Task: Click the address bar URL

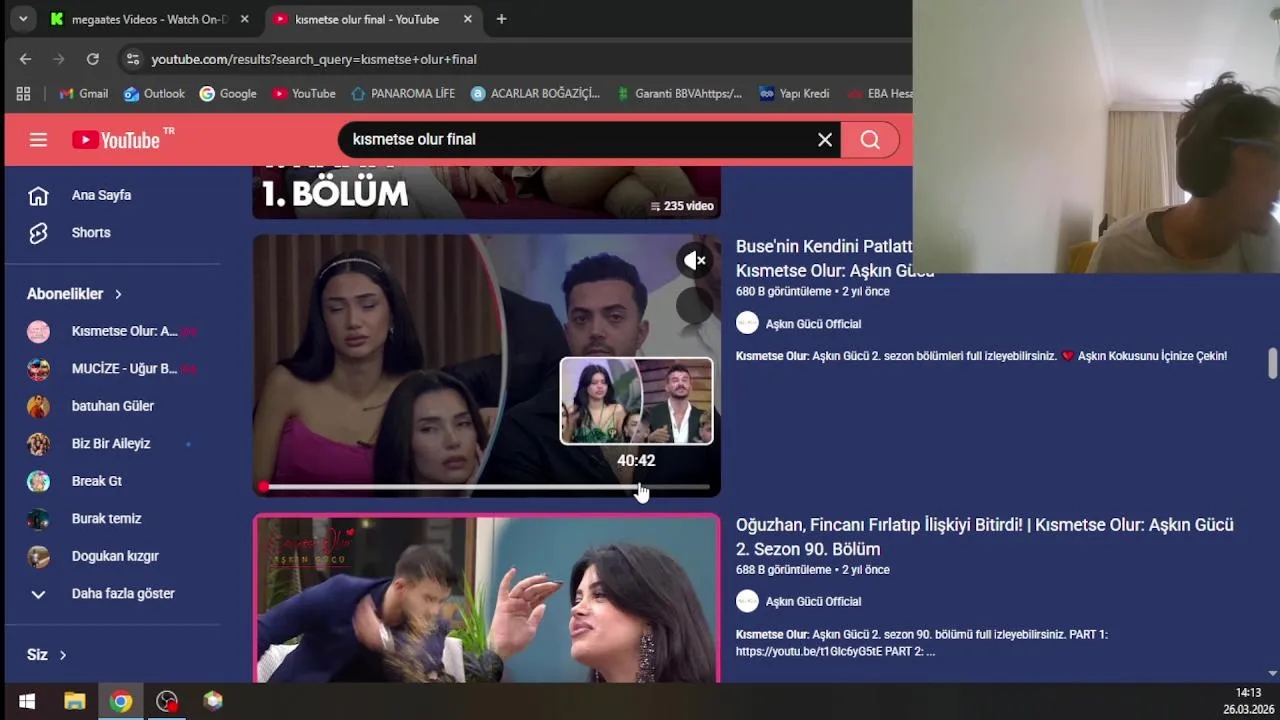Action: tap(314, 59)
